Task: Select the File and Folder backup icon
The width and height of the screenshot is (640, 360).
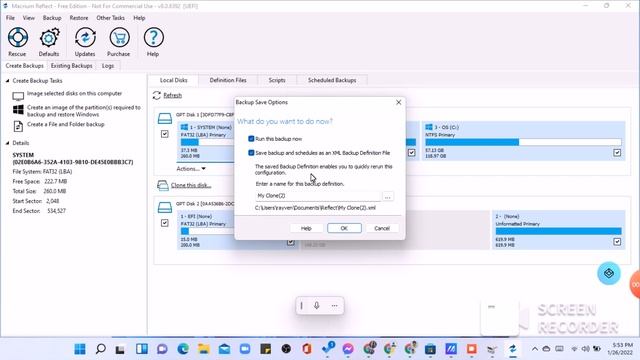Action: pyautogui.click(x=18, y=126)
